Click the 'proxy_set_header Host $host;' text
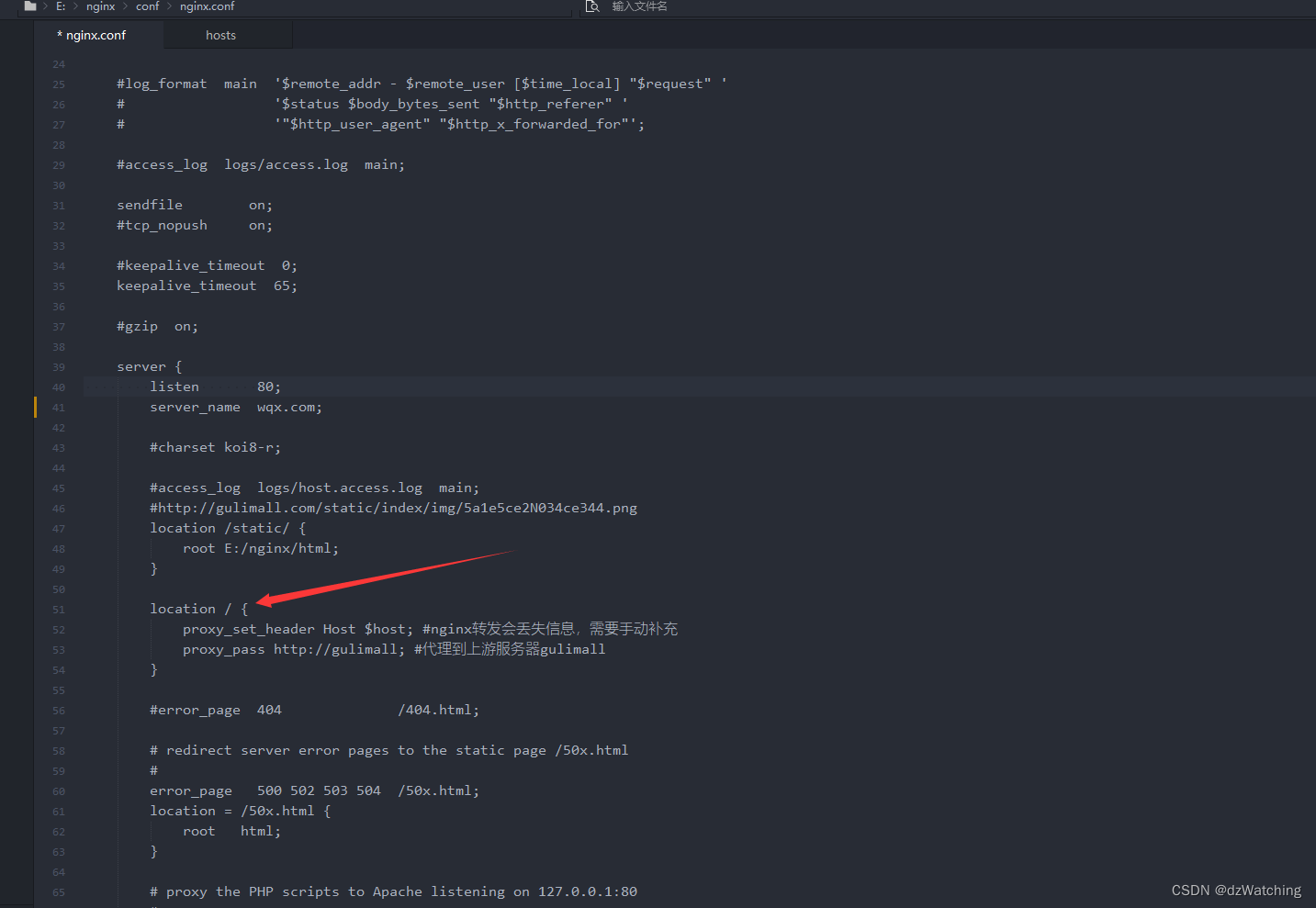 [298, 629]
